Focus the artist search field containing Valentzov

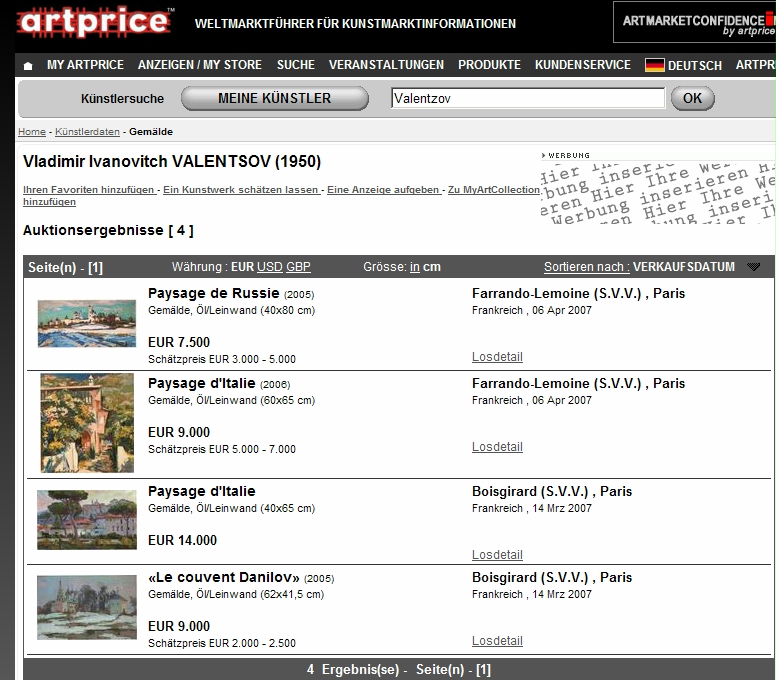(528, 98)
